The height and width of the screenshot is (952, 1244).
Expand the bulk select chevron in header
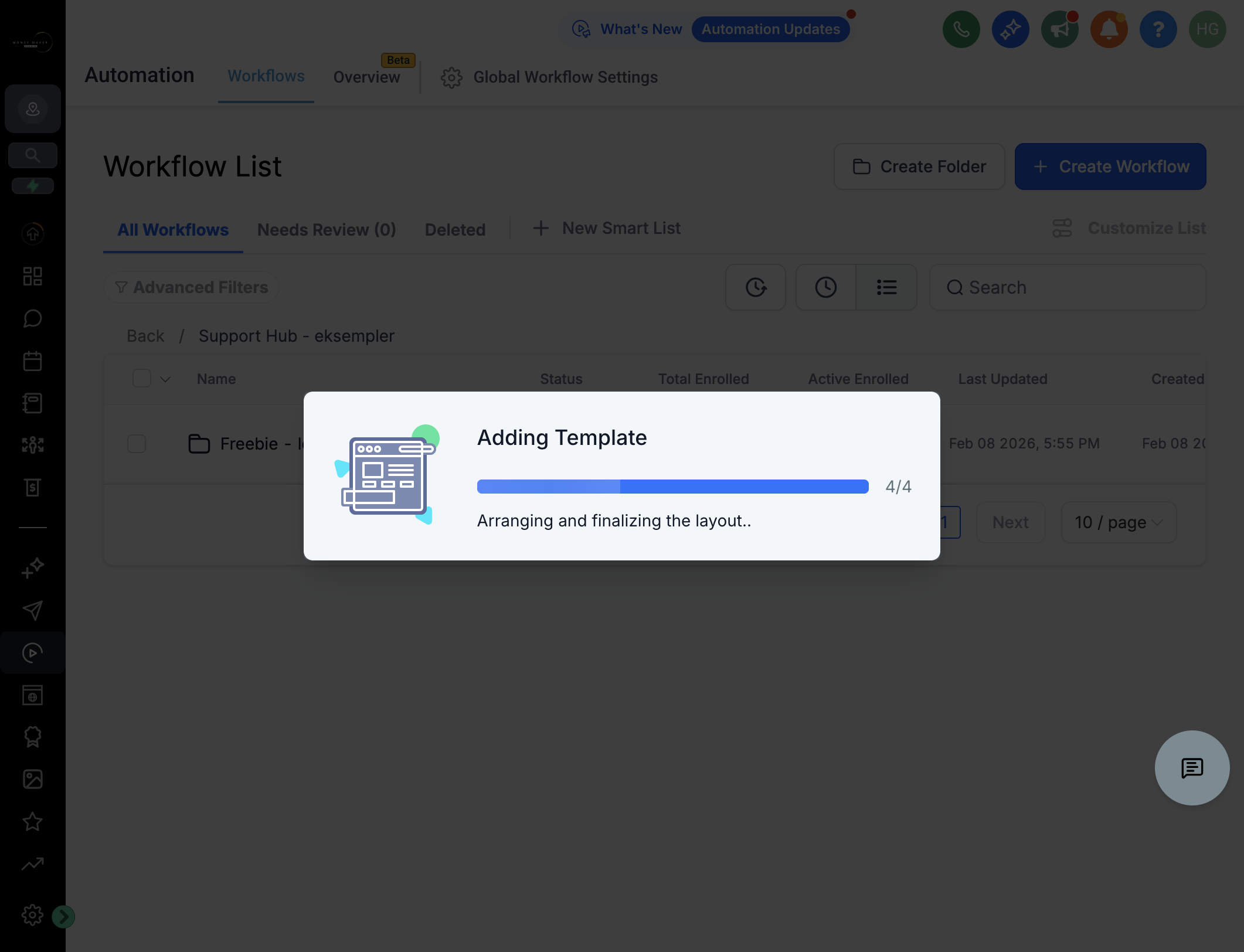[165, 379]
